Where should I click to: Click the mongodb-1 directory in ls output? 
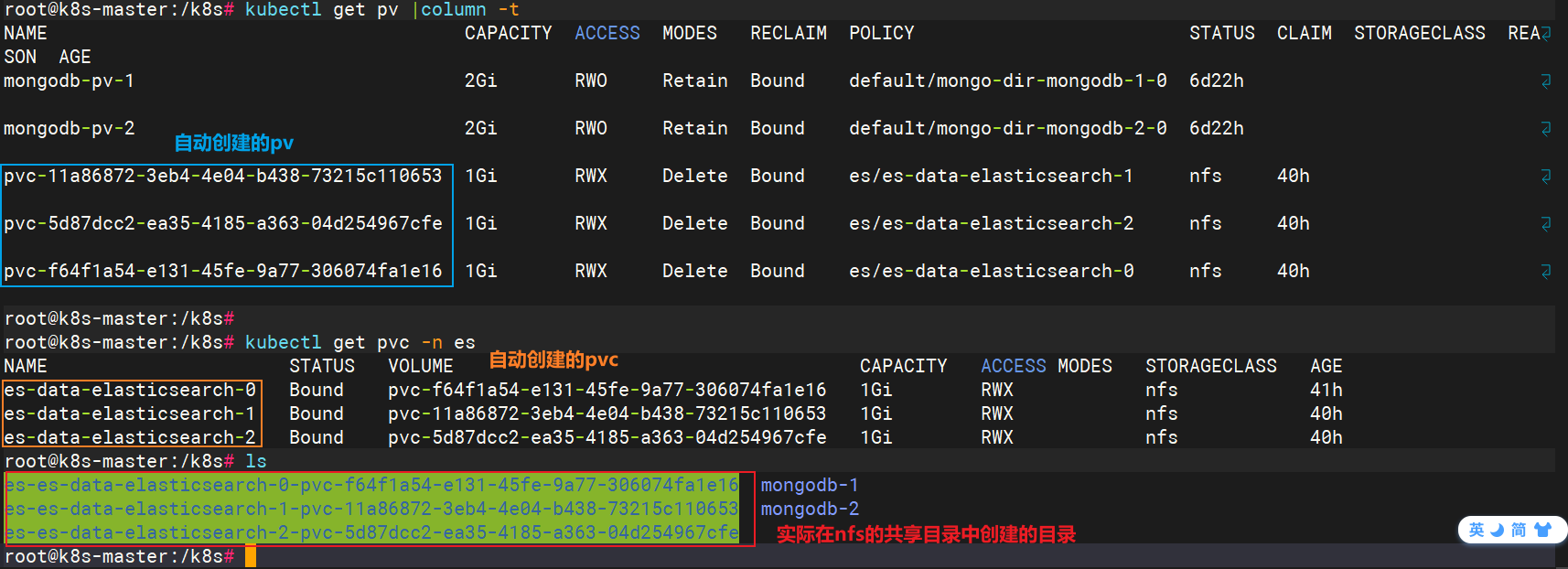click(811, 485)
